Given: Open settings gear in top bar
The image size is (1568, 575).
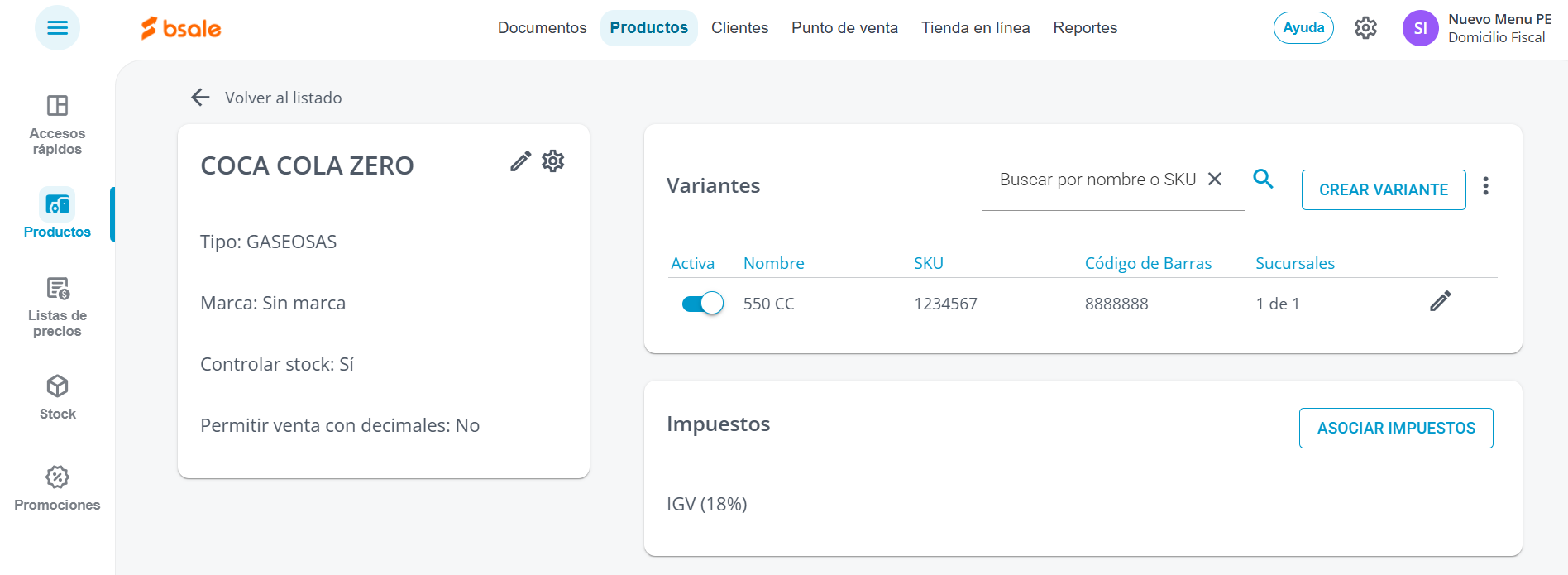Looking at the screenshot, I should pyautogui.click(x=1365, y=28).
